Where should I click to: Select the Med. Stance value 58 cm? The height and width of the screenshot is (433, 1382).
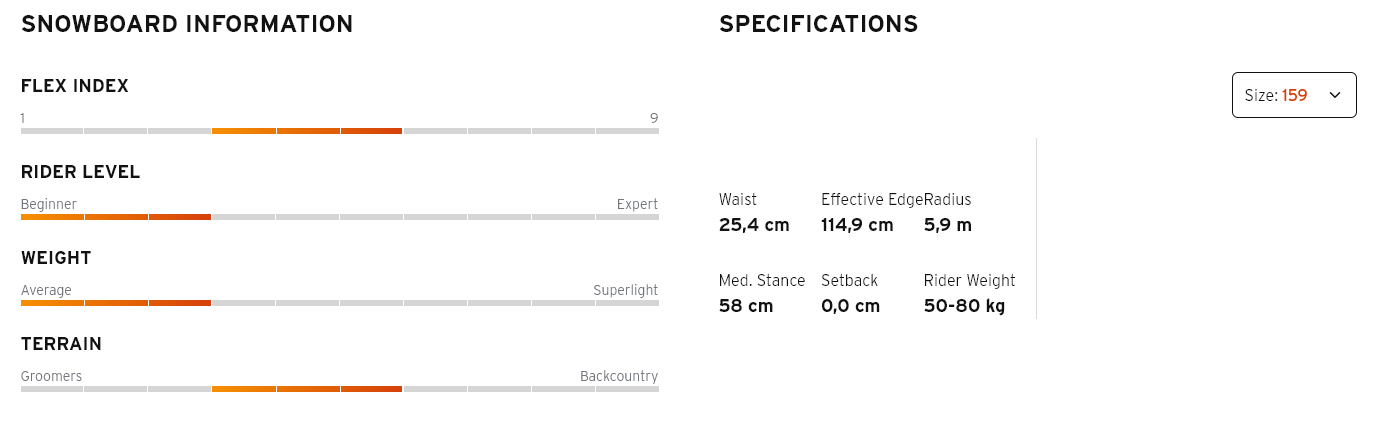[x=746, y=306]
